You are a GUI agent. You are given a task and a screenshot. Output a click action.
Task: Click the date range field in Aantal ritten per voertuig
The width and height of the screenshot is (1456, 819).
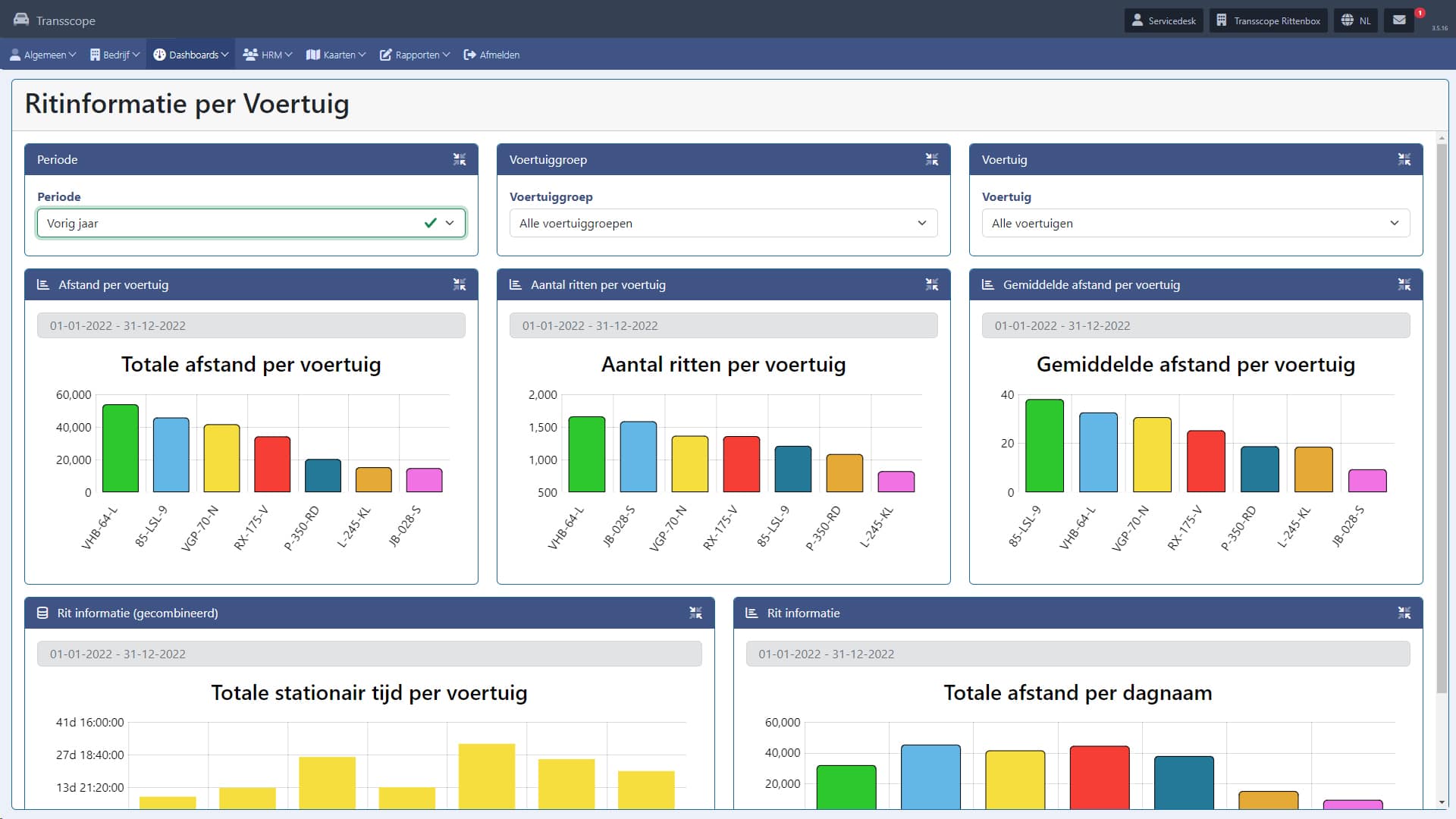[723, 325]
